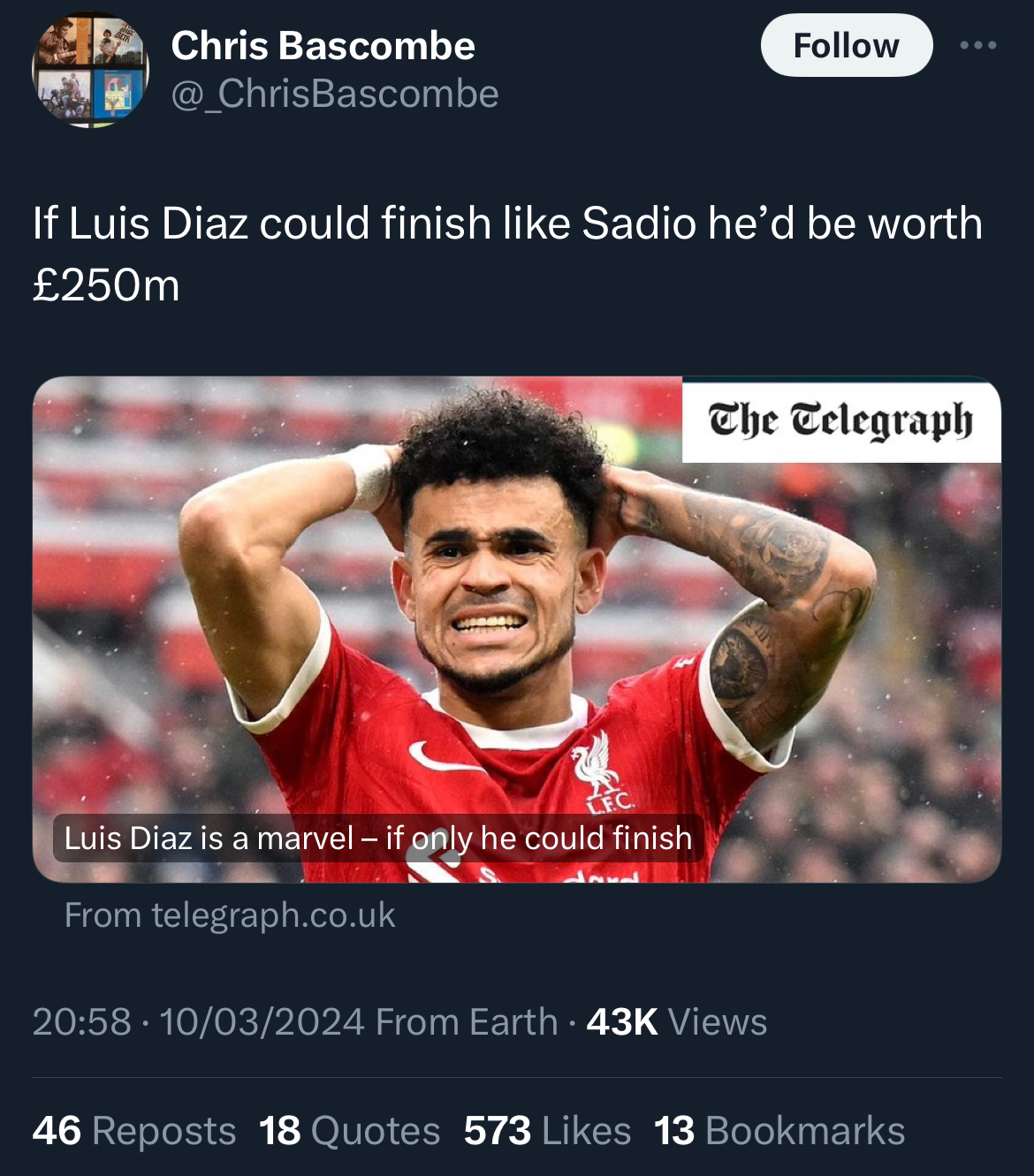Follow Chris Bascombe

847,45
